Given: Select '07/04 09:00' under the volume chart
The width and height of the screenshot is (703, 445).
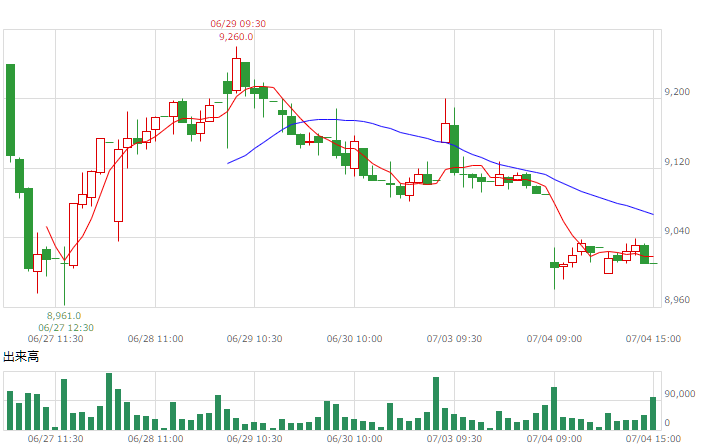Looking at the screenshot, I should point(554,438).
